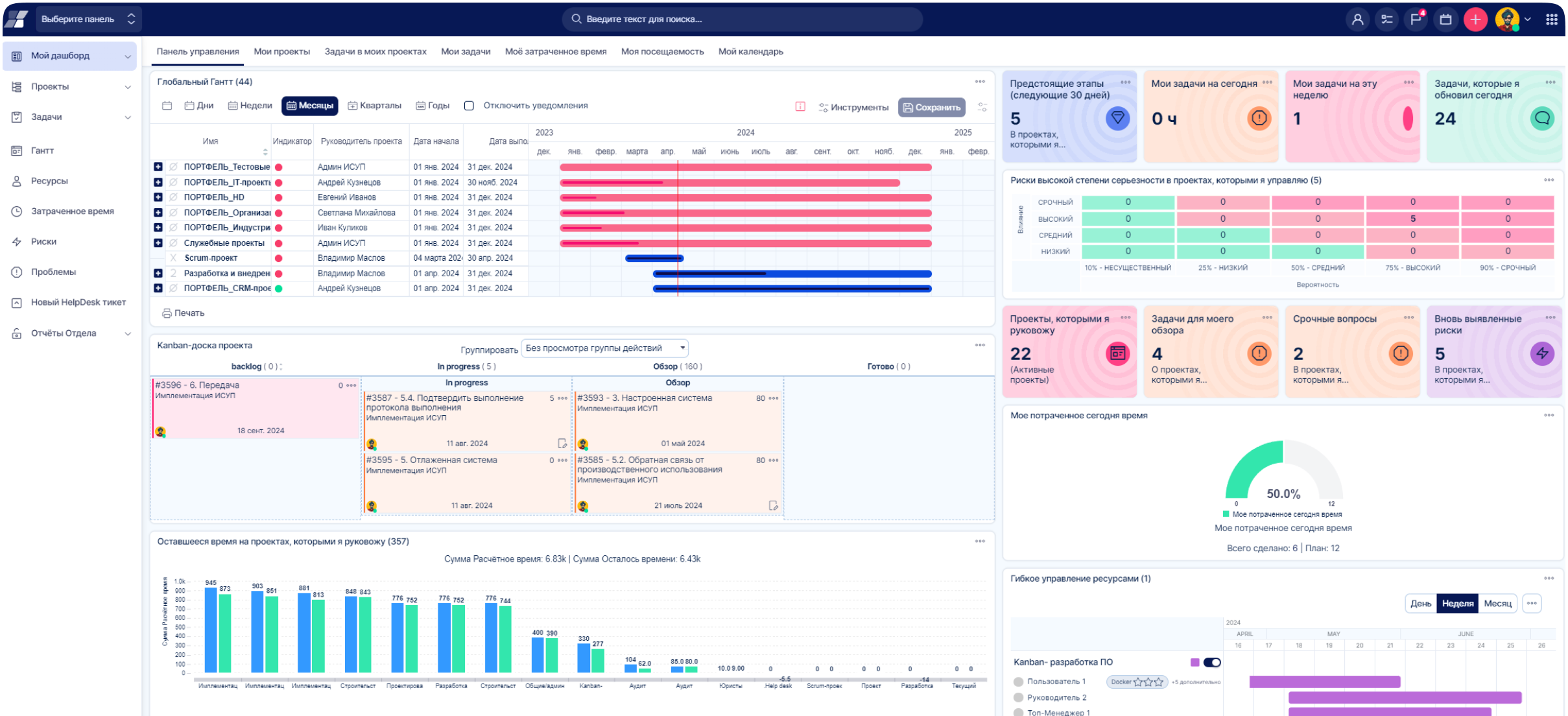Click the red info icon in Gantt toolbar
The height and width of the screenshot is (716, 1568).
800,106
